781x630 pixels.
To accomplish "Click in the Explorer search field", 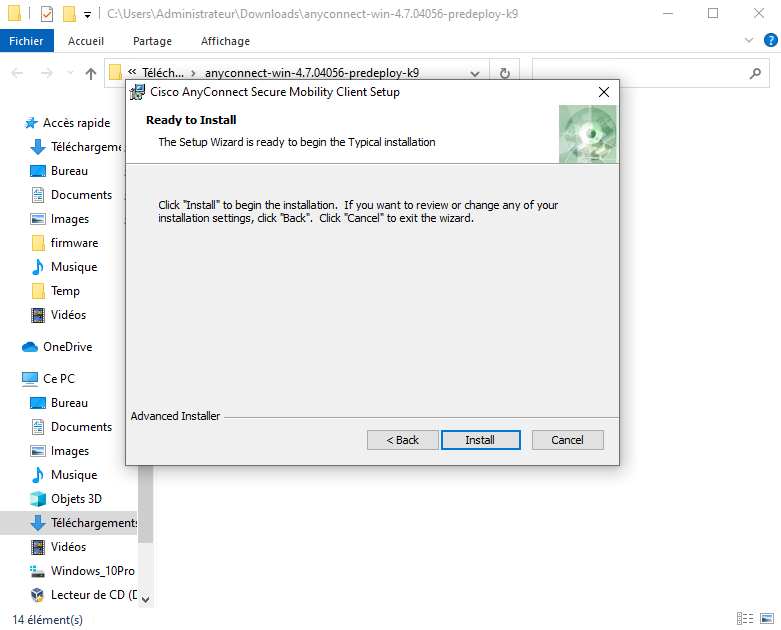I will pyautogui.click(x=640, y=73).
